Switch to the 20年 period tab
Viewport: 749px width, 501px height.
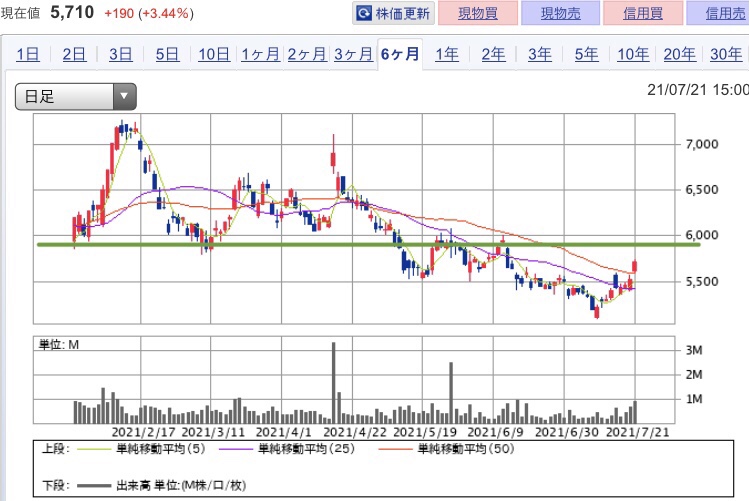(x=679, y=55)
